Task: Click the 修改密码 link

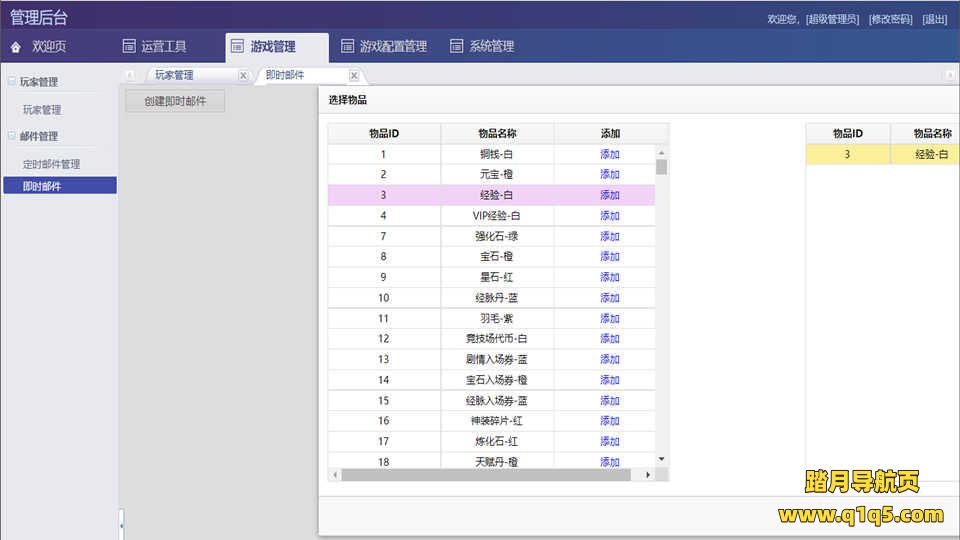Action: point(890,19)
